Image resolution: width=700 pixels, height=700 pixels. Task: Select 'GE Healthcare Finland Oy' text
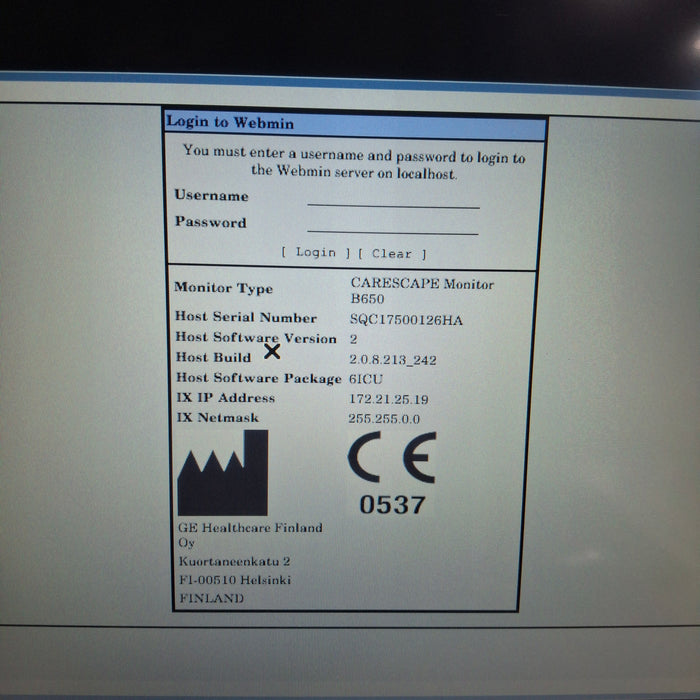click(x=250, y=535)
